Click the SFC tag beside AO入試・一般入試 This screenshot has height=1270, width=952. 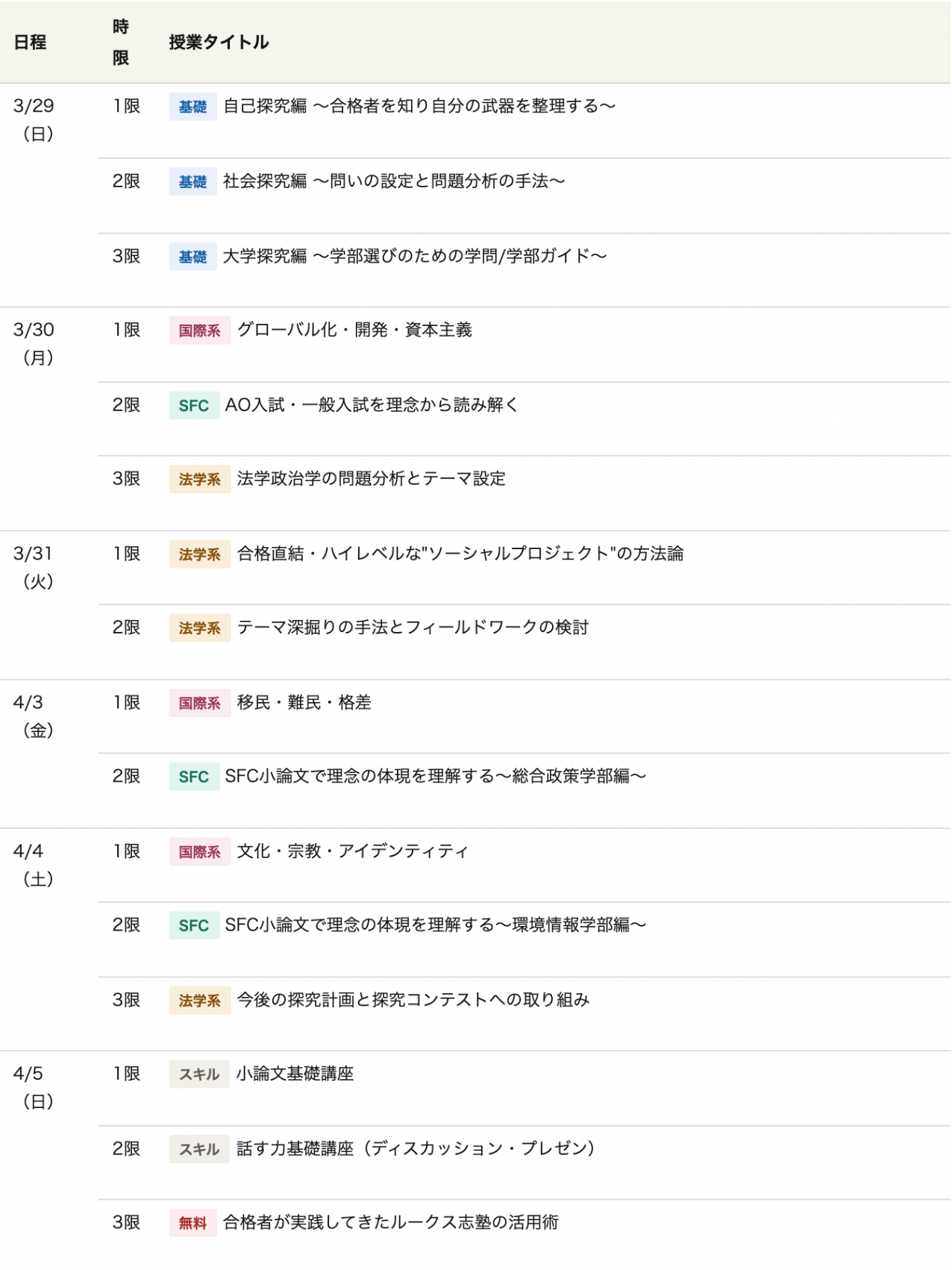pyautogui.click(x=193, y=405)
